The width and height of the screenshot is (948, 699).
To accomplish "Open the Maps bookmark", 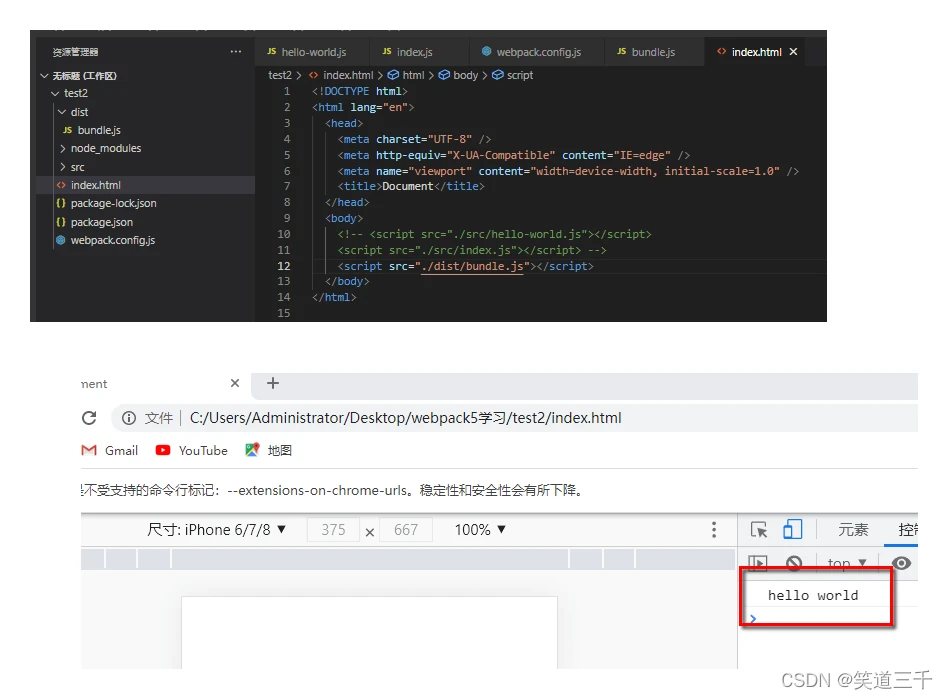I will pos(268,450).
